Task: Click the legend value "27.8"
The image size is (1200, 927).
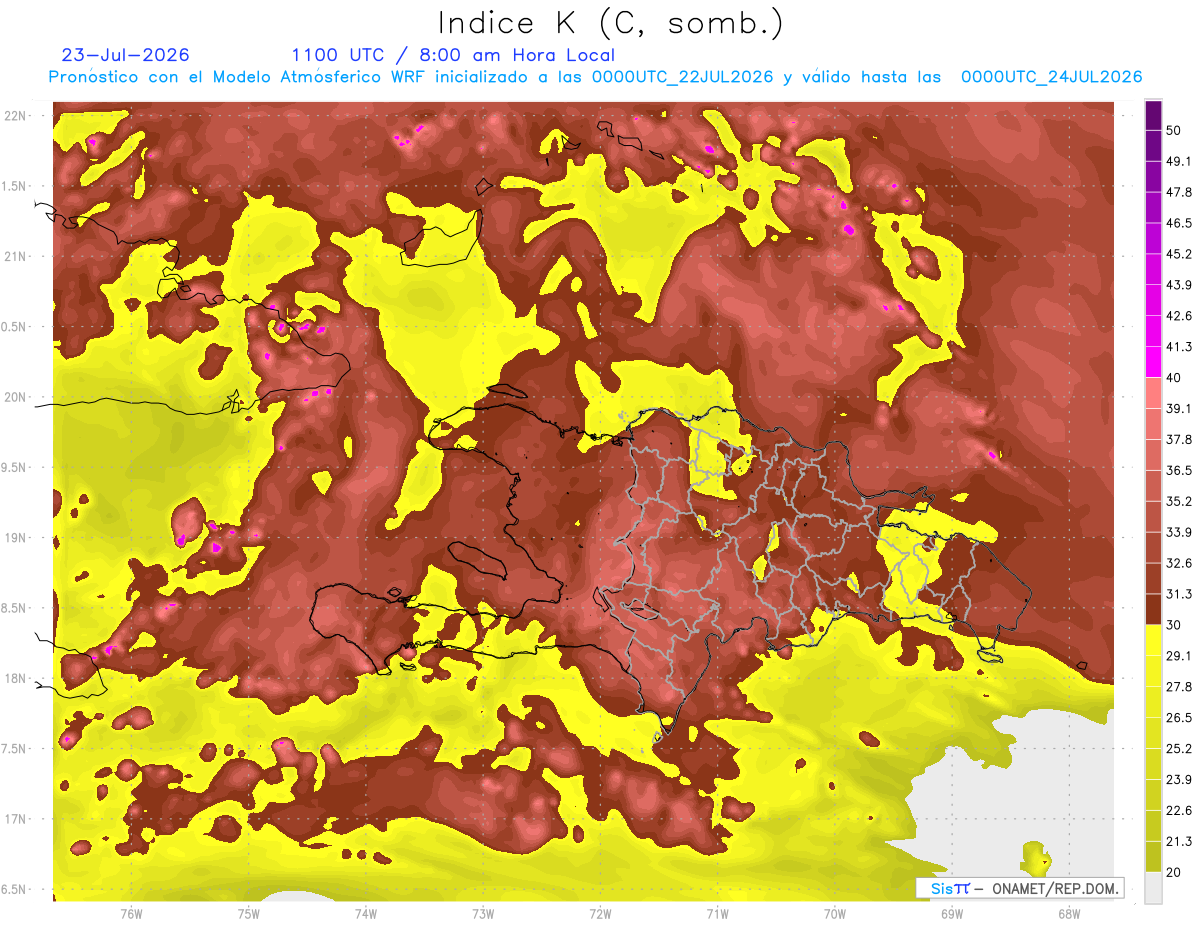Action: pyautogui.click(x=1178, y=687)
